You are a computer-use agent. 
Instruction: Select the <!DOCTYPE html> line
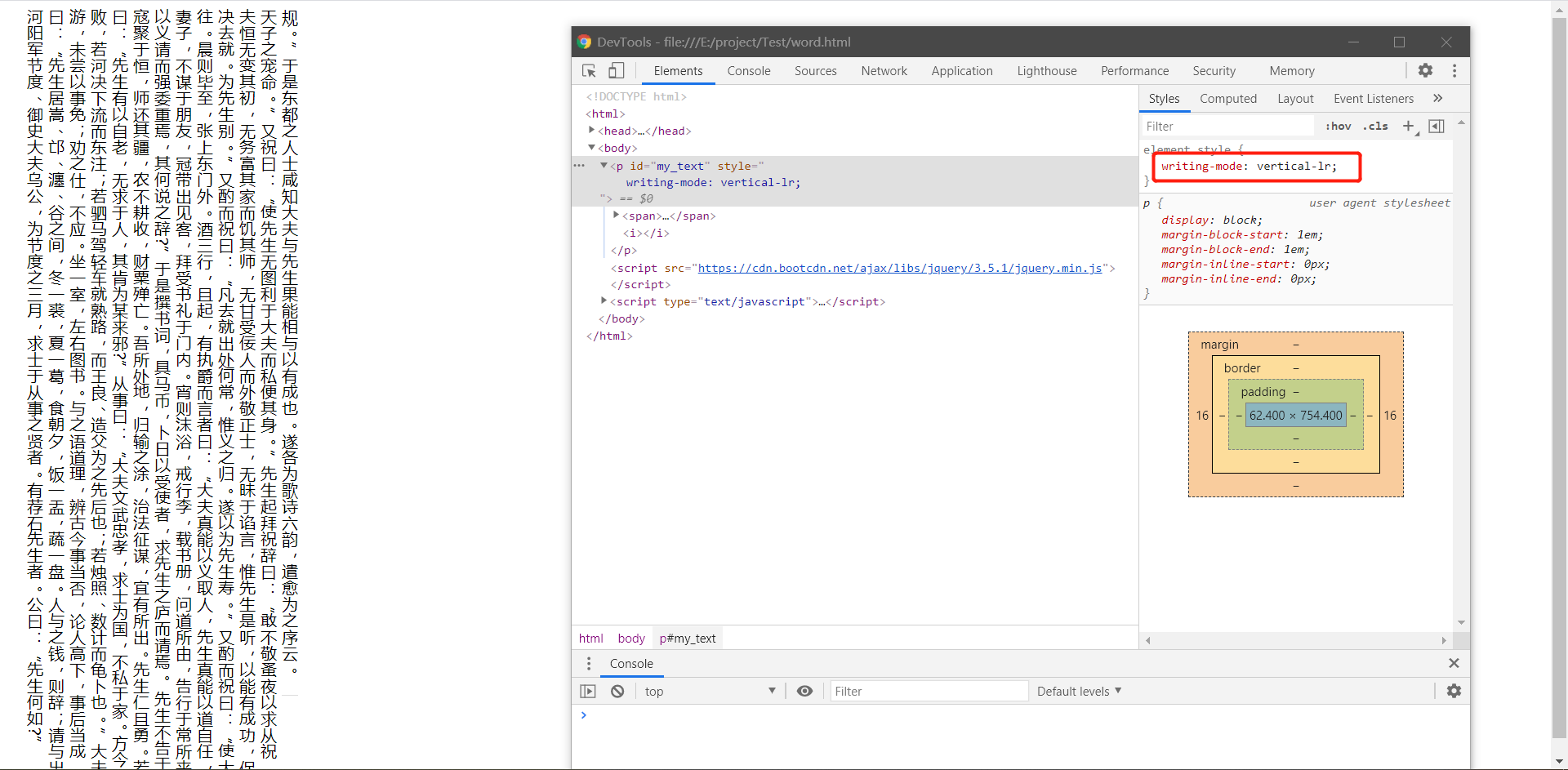(x=636, y=96)
